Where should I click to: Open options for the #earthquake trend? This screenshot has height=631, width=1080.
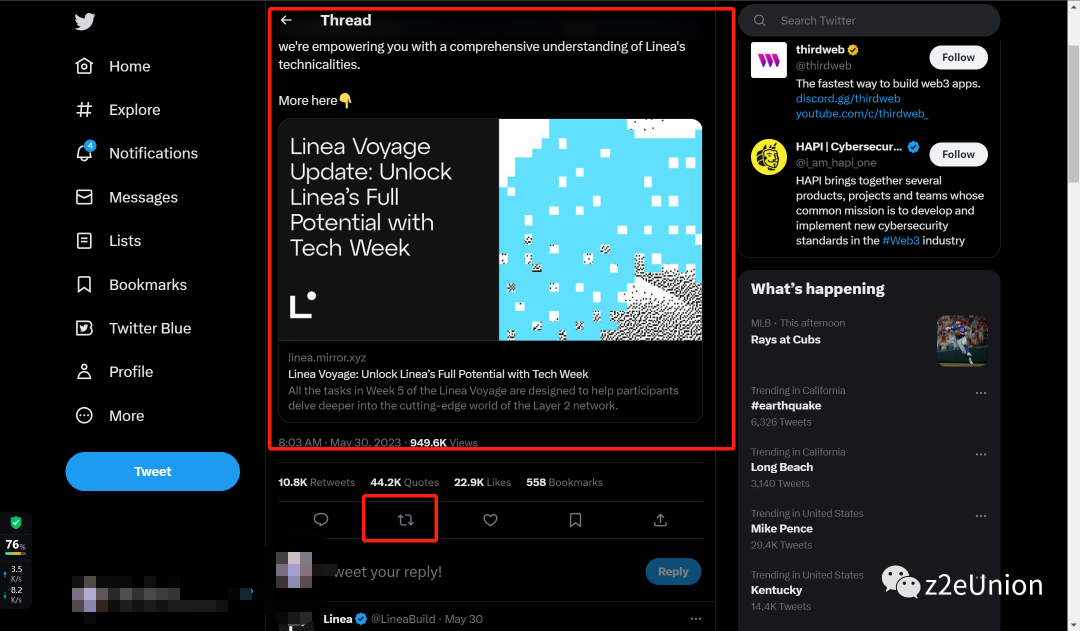[x=981, y=394]
